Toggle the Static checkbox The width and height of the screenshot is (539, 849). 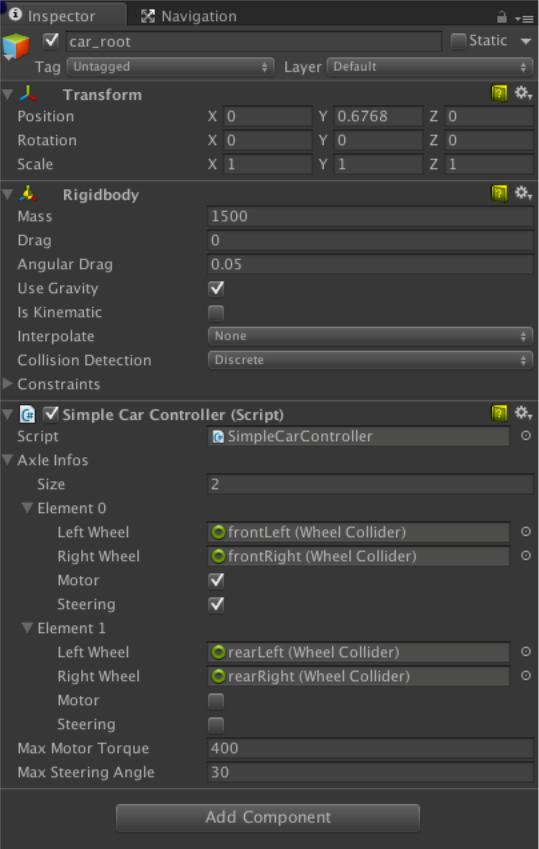pyautogui.click(x=458, y=41)
